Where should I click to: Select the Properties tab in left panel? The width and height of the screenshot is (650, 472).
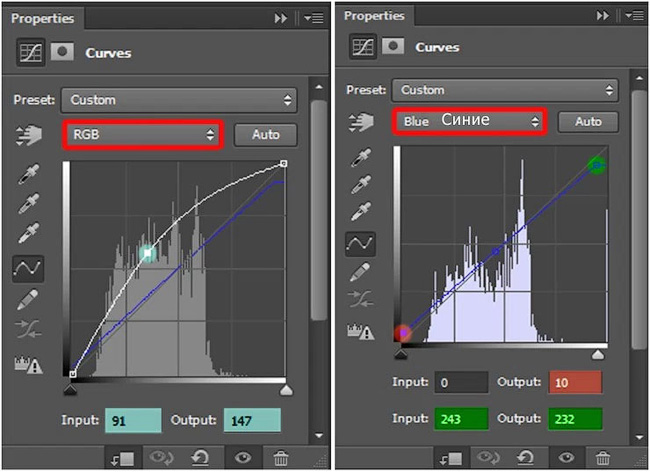point(43,18)
